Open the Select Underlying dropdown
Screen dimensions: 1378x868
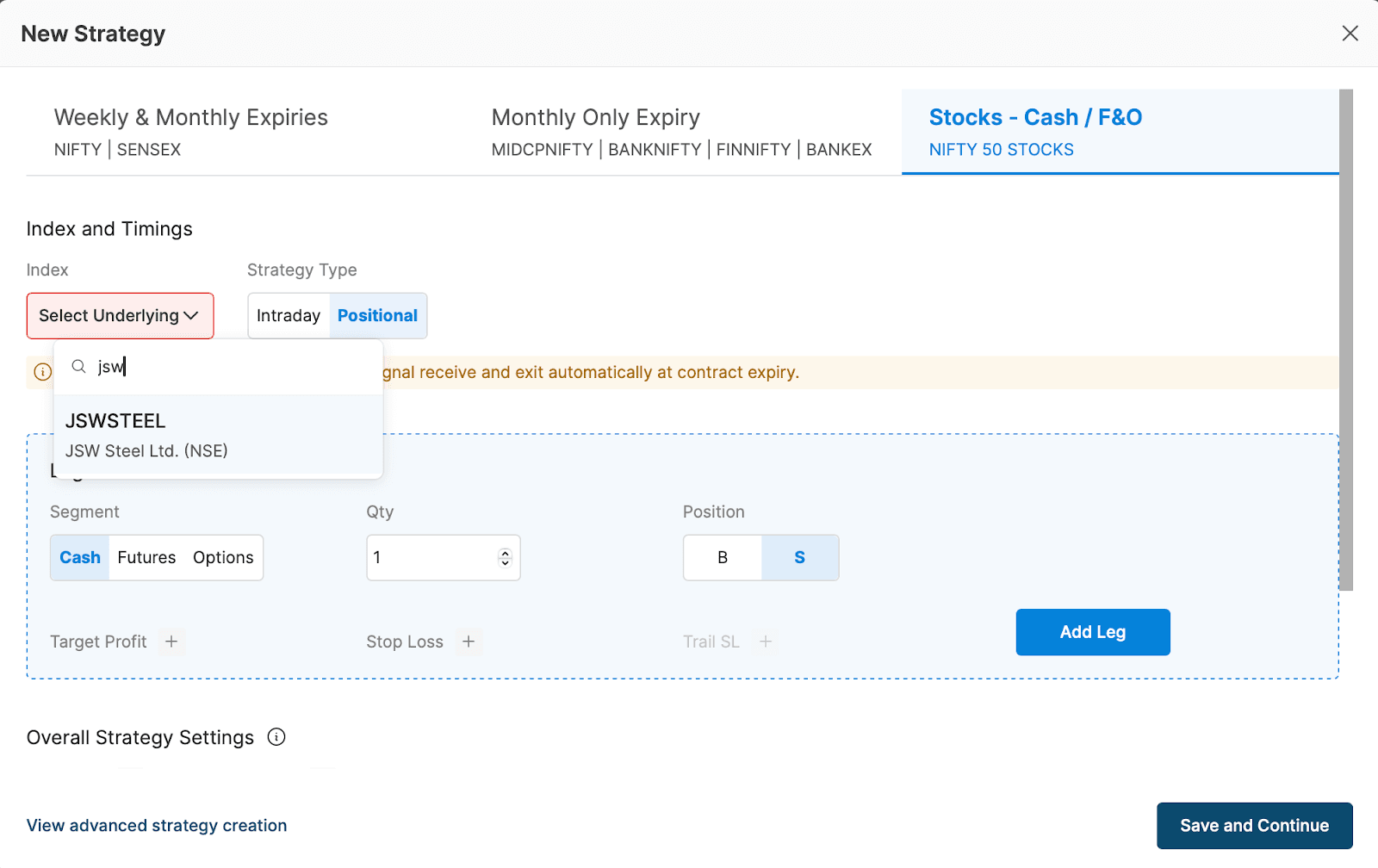tap(120, 316)
